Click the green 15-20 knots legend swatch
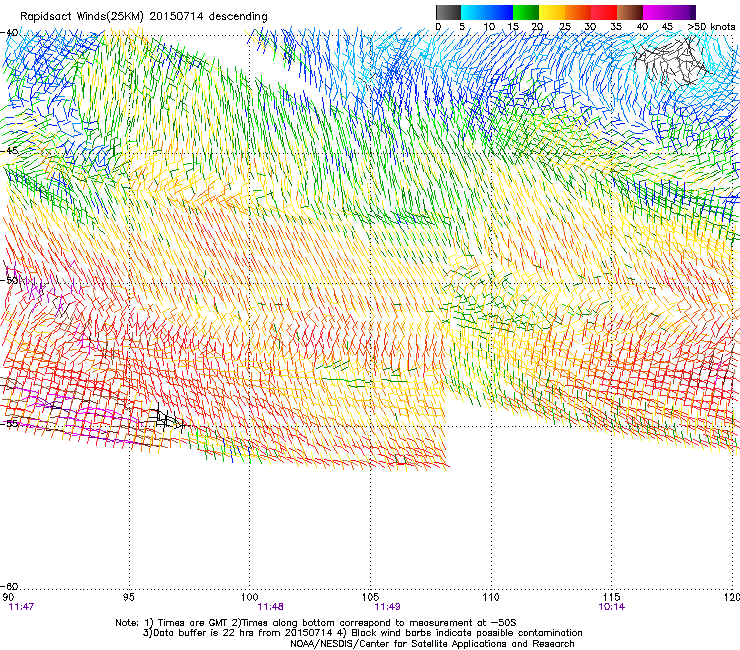Screen dimensions: 740x650 pos(526,12)
